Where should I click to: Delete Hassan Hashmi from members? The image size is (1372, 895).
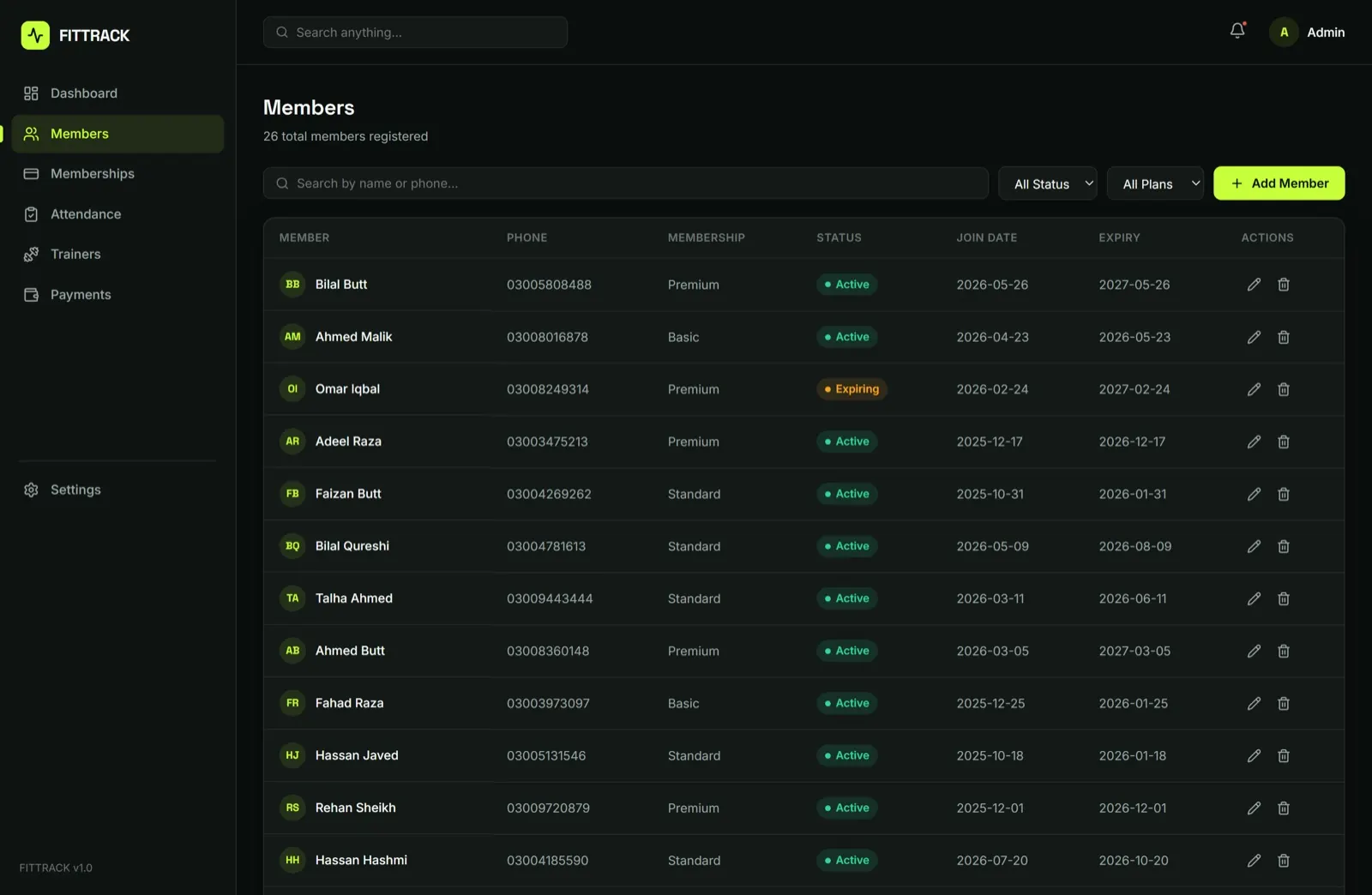(1284, 860)
